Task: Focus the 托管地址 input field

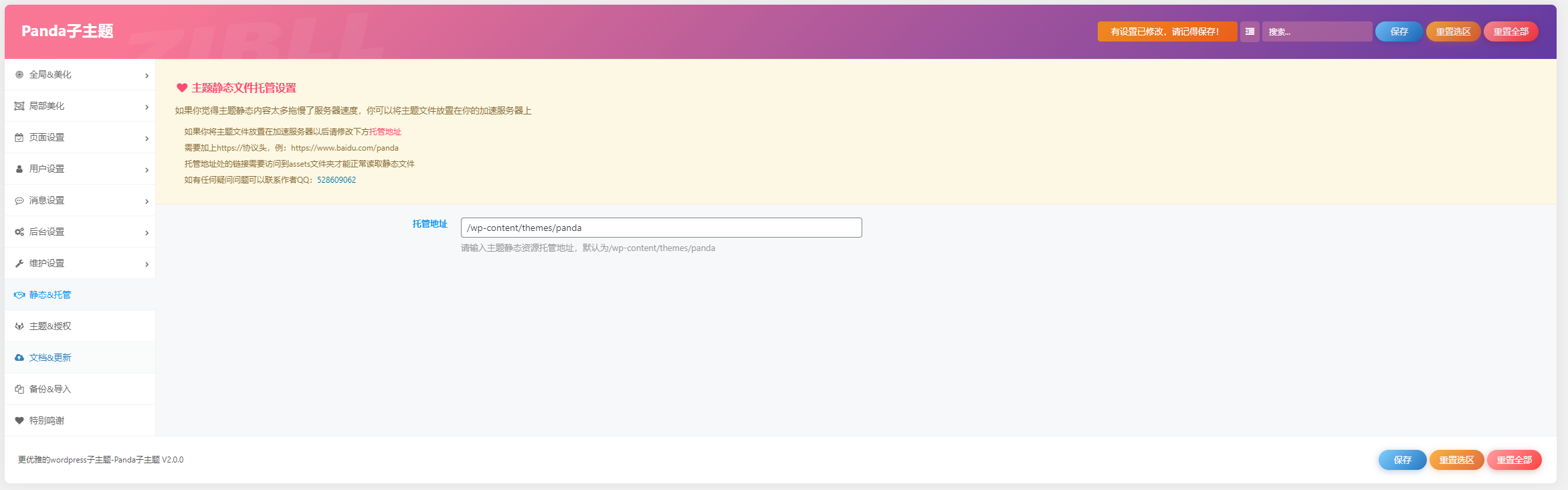Action: (x=661, y=228)
